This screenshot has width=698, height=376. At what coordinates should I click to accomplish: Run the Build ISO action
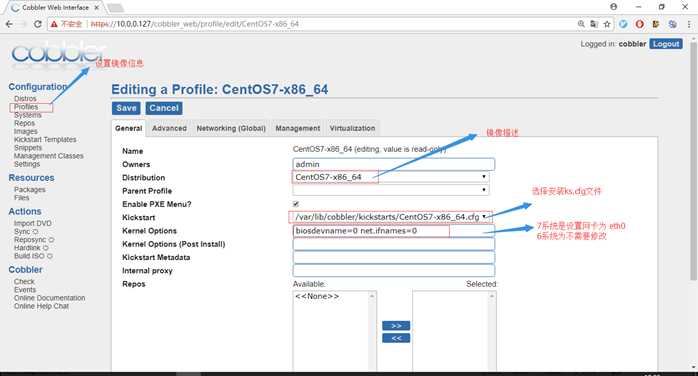point(33,256)
